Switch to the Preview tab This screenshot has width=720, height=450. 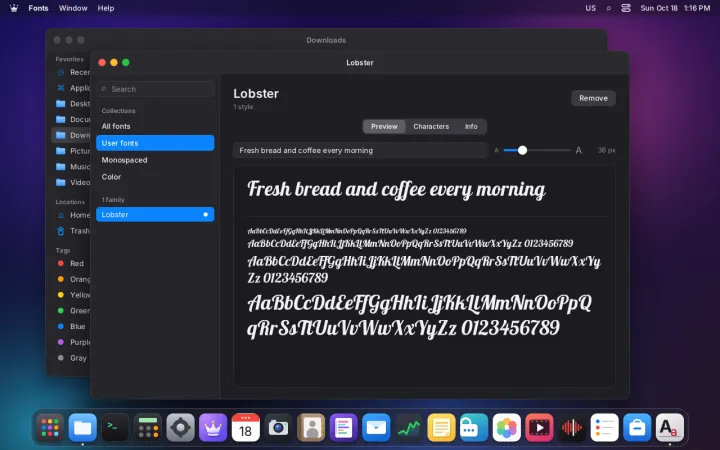coord(384,126)
